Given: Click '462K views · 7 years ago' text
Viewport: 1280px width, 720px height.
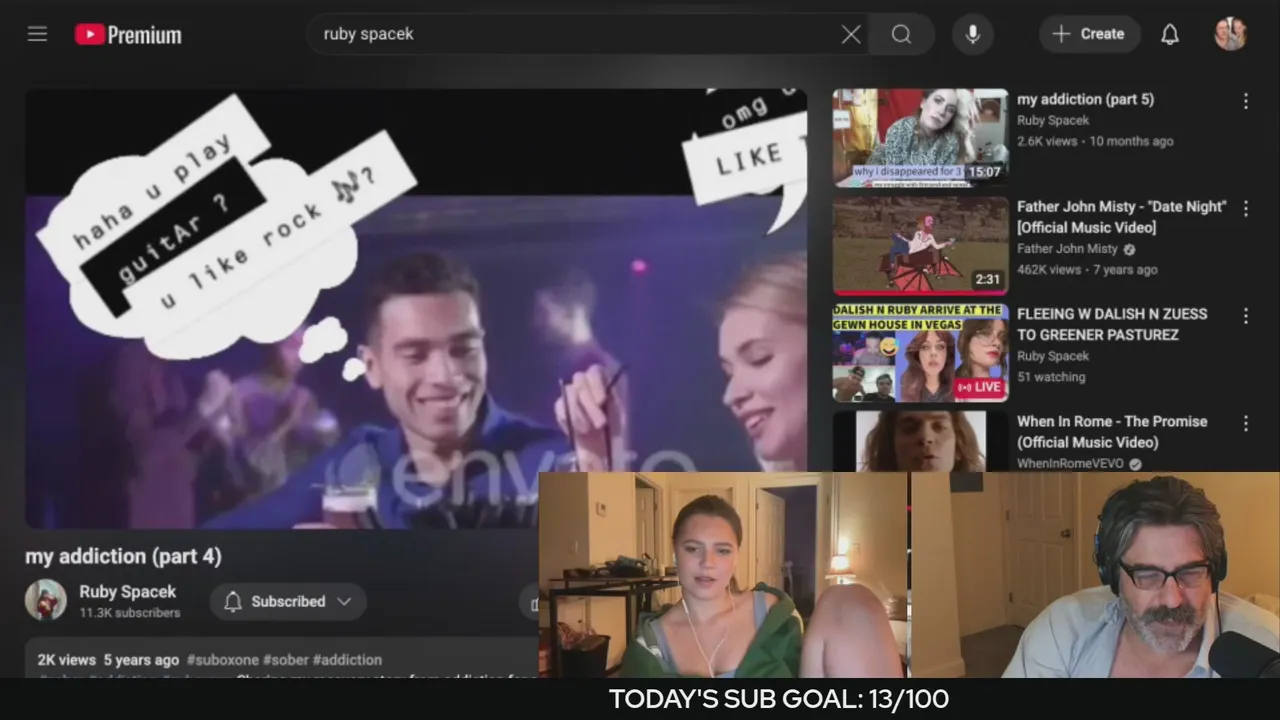Looking at the screenshot, I should [x=1087, y=270].
